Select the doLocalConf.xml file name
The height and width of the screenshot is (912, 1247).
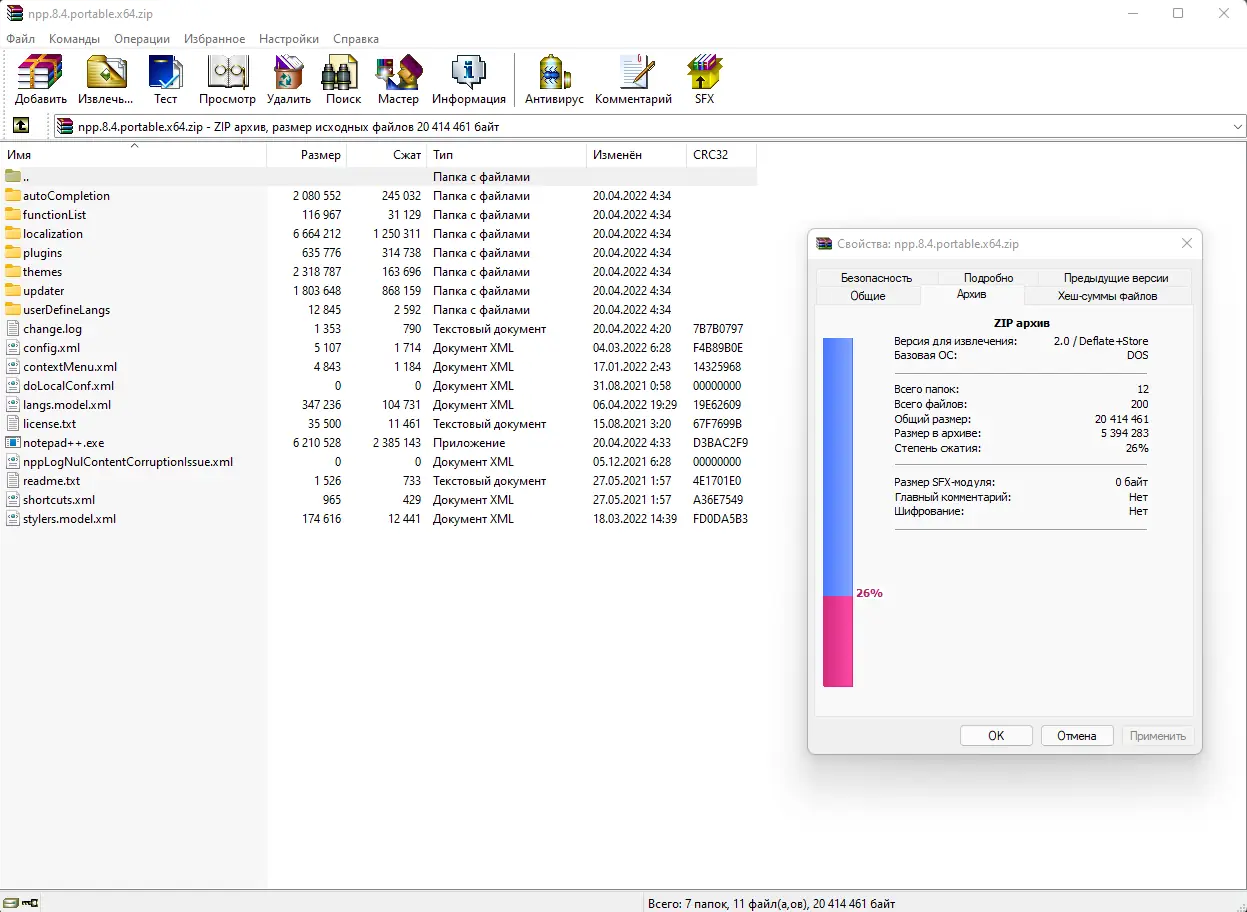[68, 386]
